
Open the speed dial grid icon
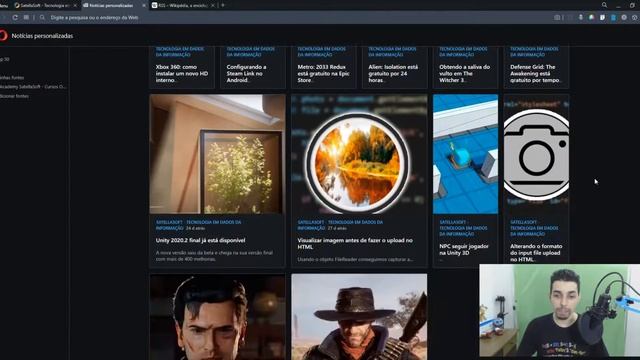(x=26, y=18)
